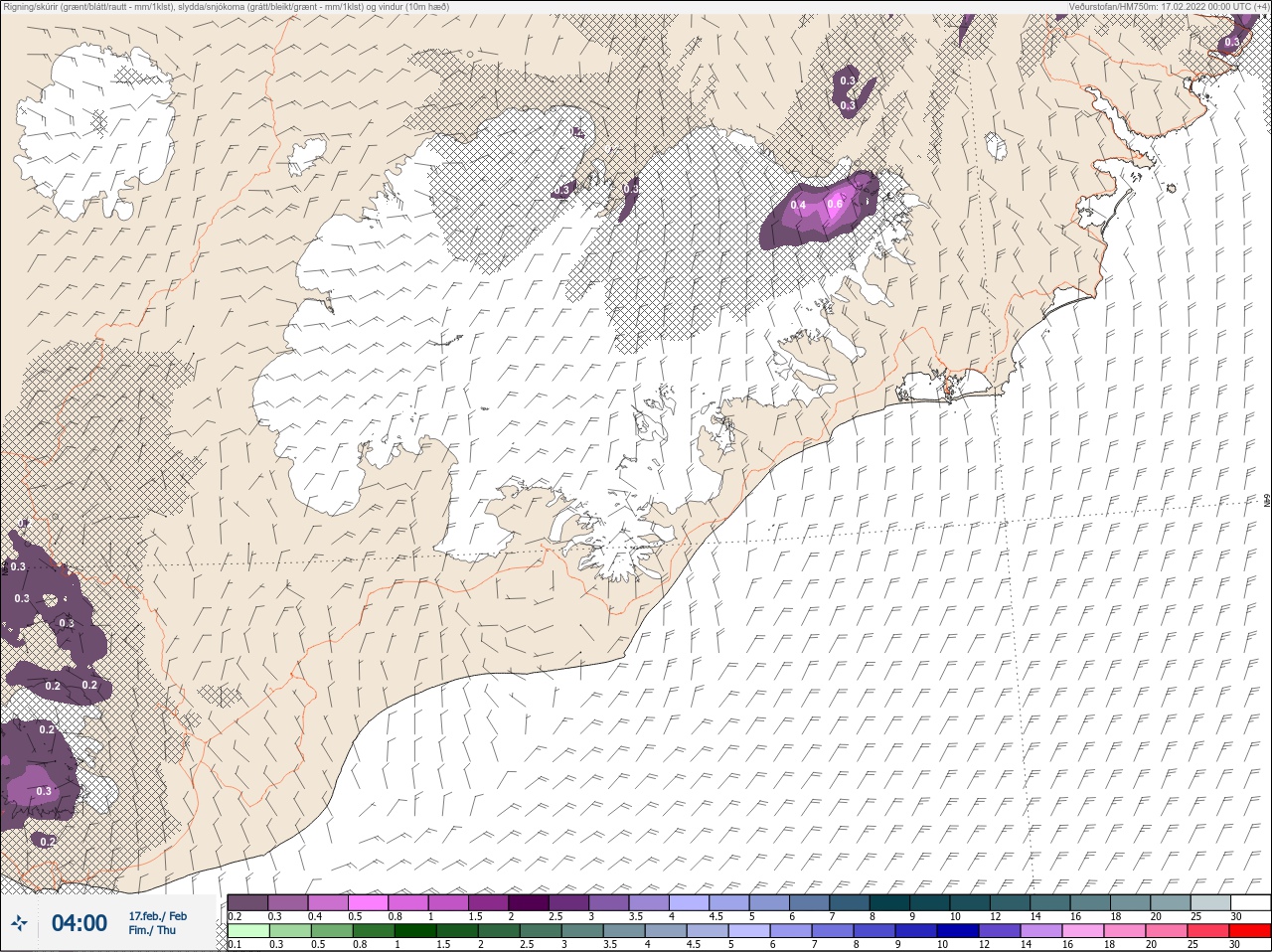Screen dimensions: 1272x952
Task: Pick the pale green 0.1 swatch in the bottom legend
Action: (x=247, y=932)
